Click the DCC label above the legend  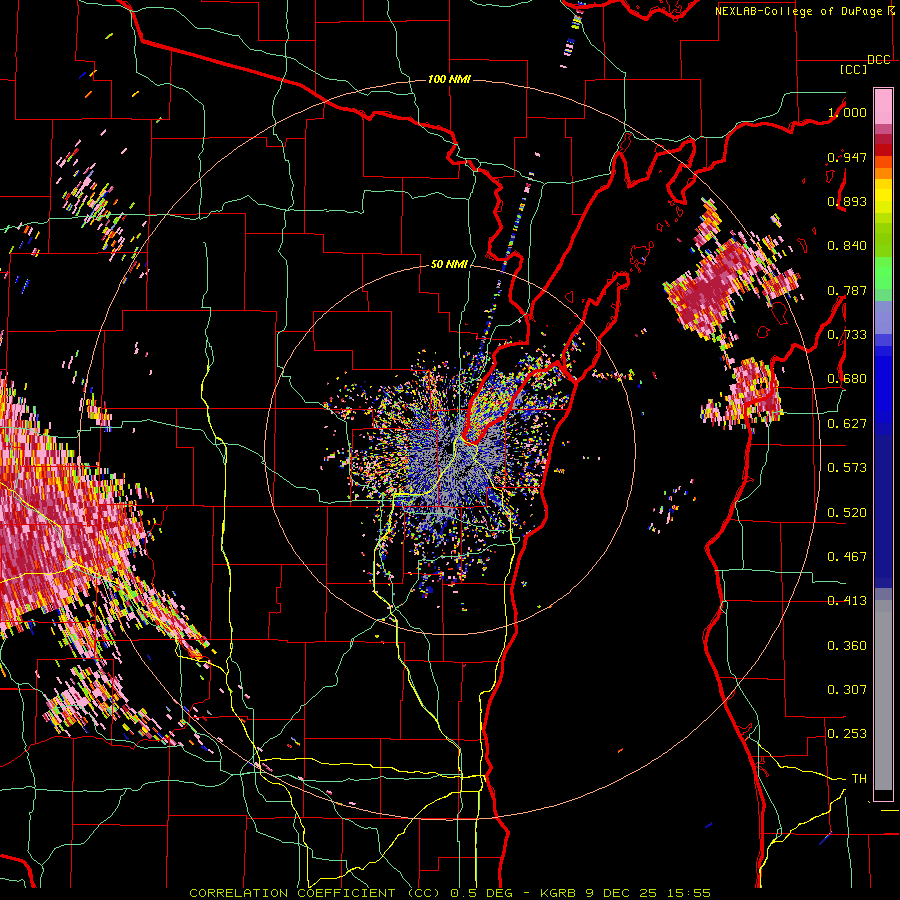coord(878,60)
